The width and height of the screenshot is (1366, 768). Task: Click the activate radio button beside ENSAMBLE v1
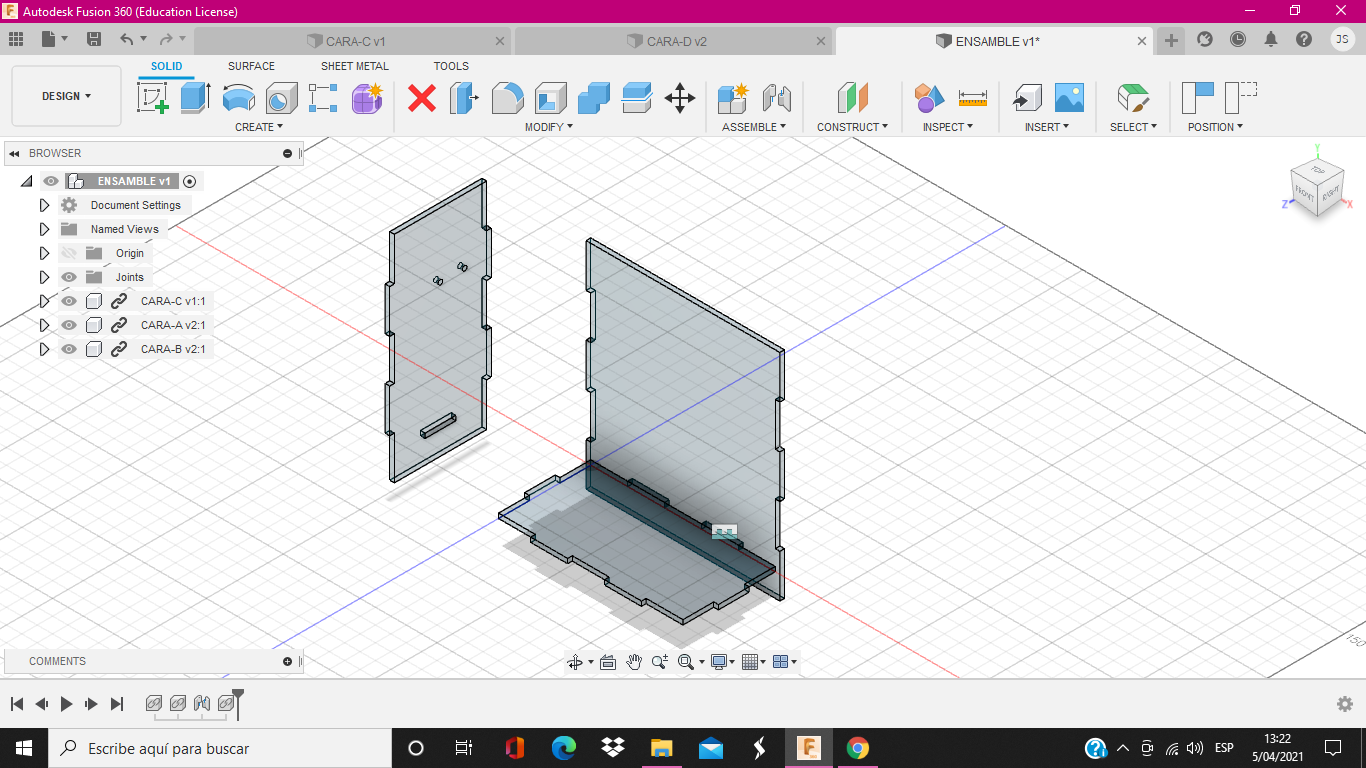point(189,181)
